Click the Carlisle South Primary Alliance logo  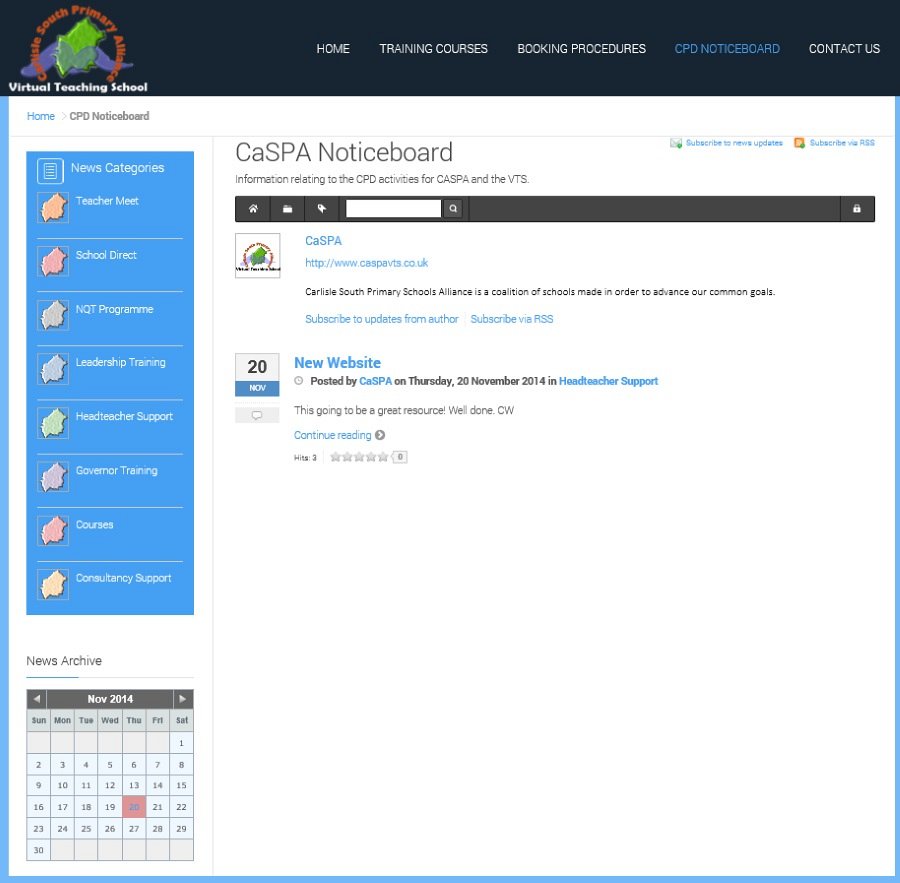tap(78, 48)
